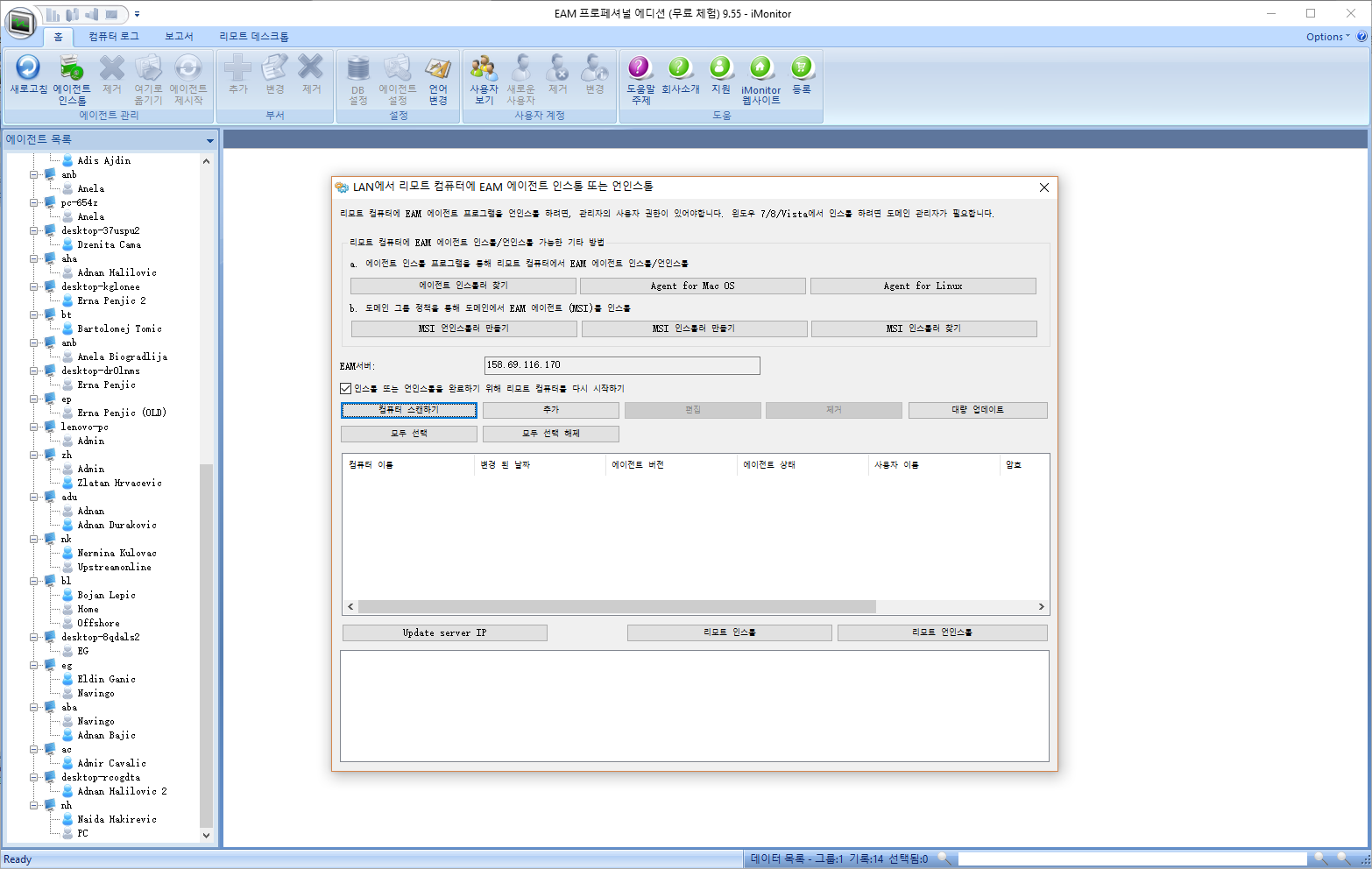Collapse the desktop-kglonee tree node
This screenshot has height=869, width=1372.
click(34, 286)
